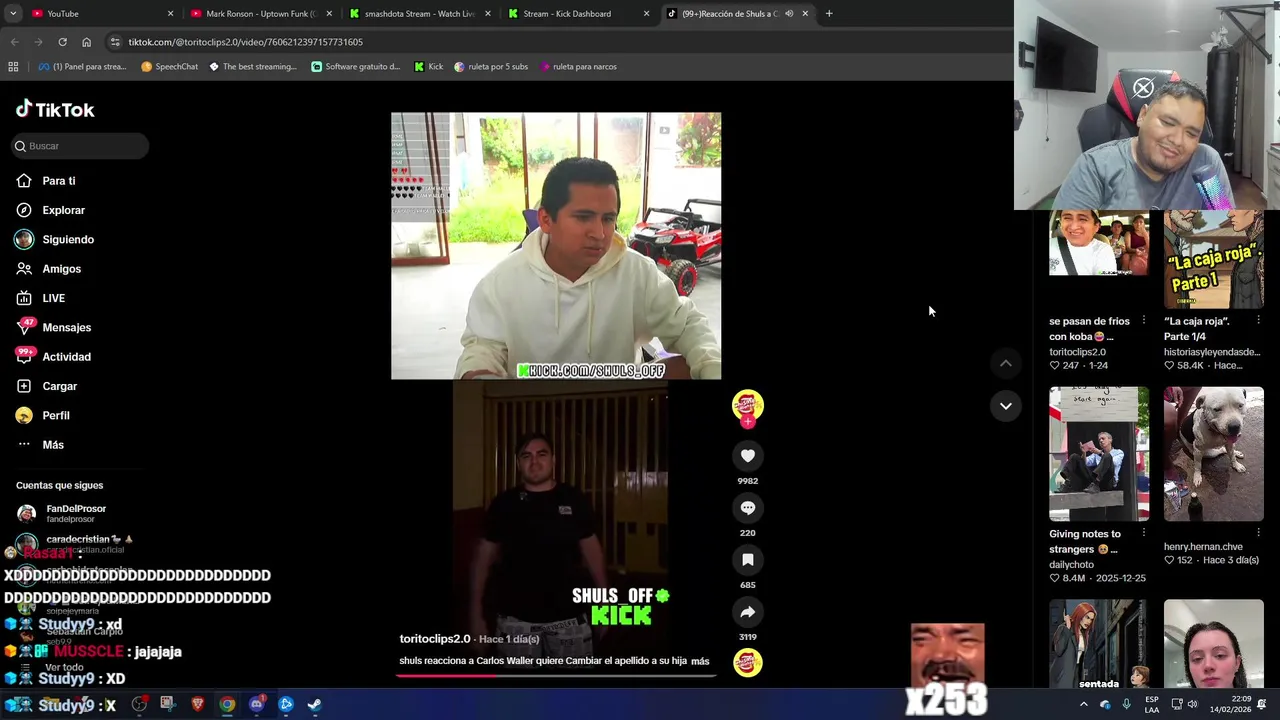Seek on the video progress bar
The width and height of the screenshot is (1280, 720).
555,675
